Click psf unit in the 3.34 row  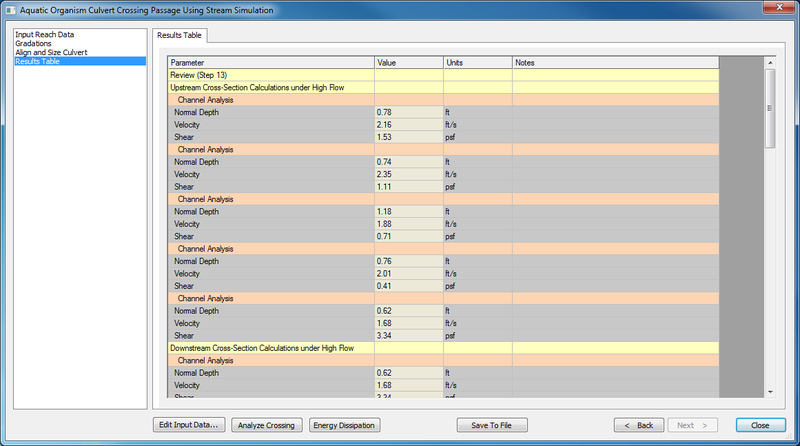tap(449, 336)
